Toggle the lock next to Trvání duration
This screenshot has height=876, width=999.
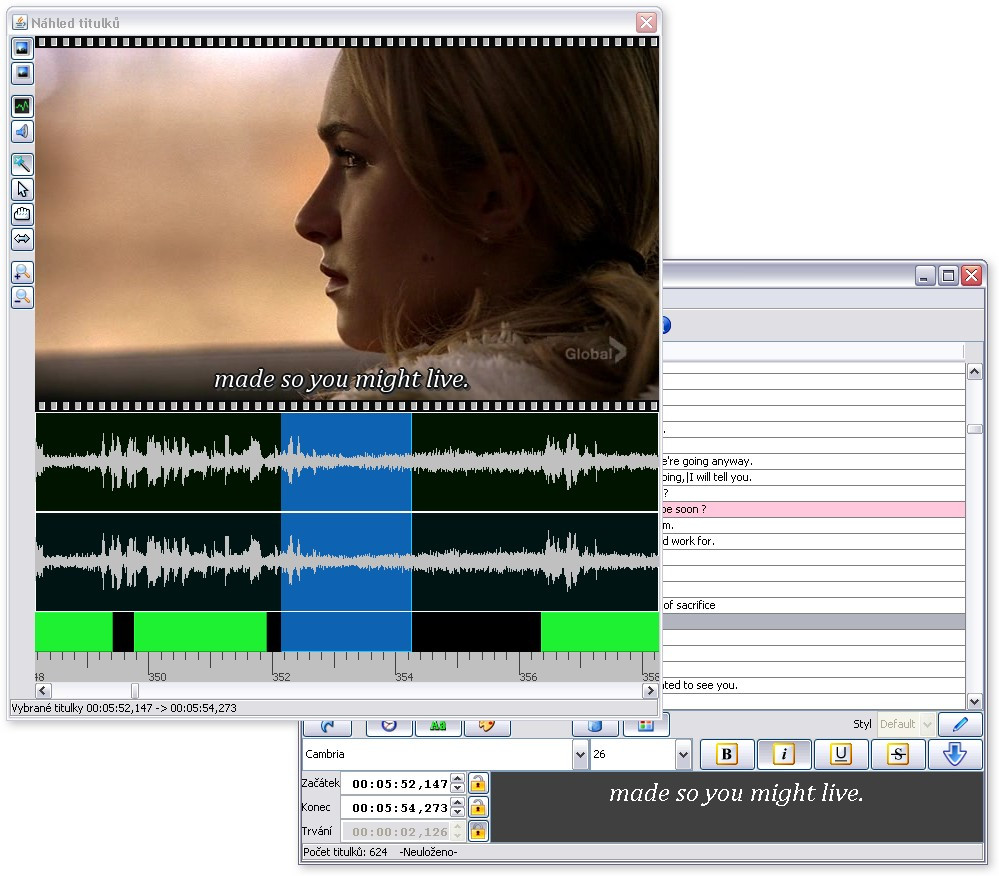(478, 831)
